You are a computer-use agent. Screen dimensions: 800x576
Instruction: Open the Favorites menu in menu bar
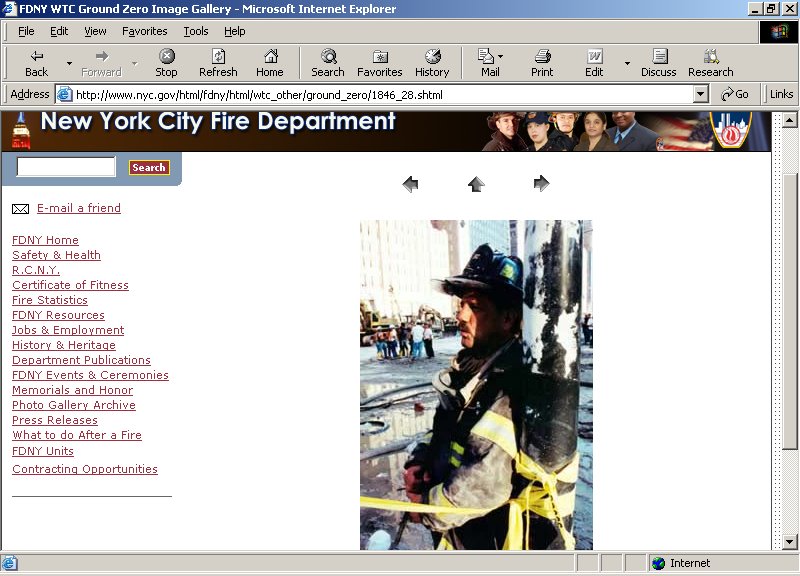(145, 31)
